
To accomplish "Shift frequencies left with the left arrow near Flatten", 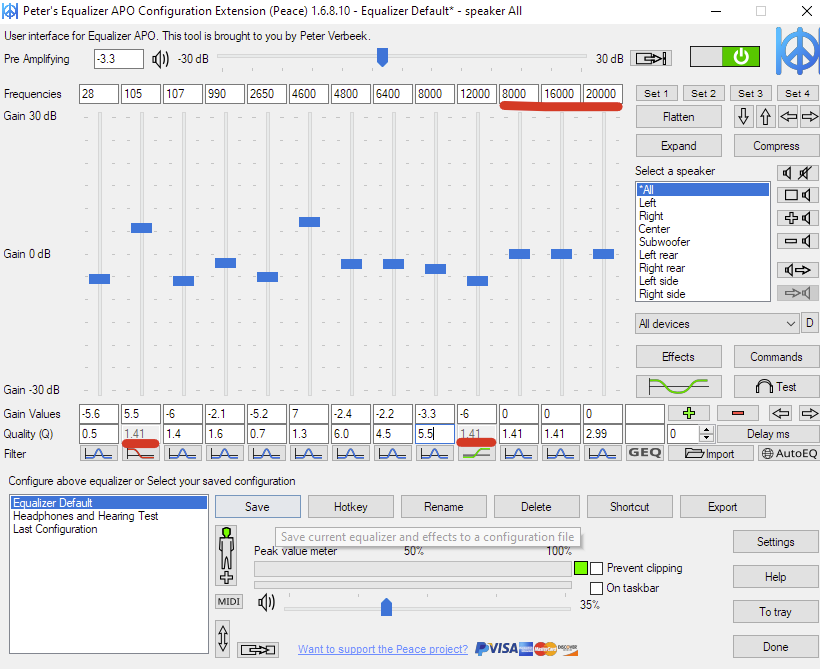I will tap(788, 117).
